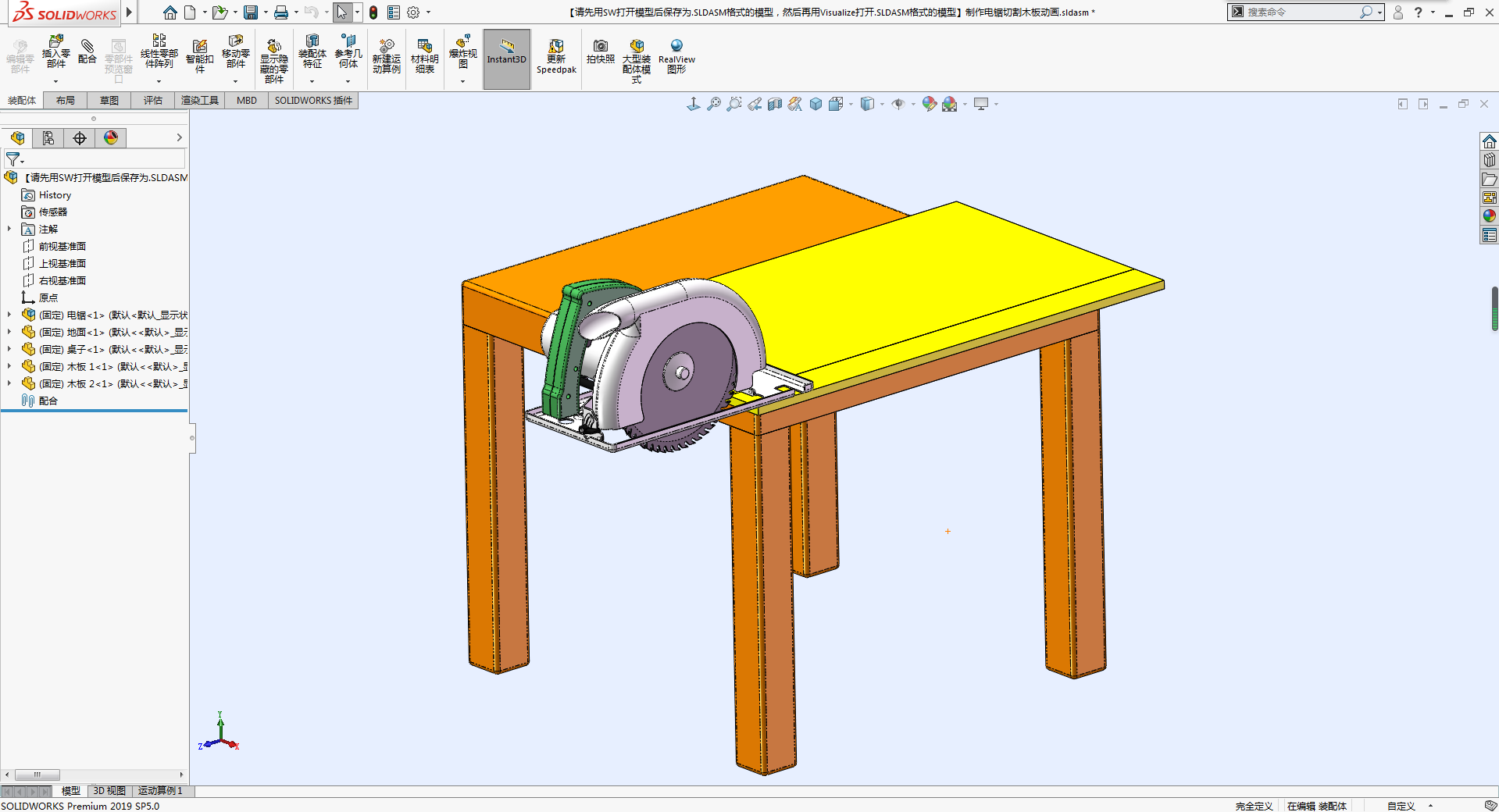Click Update Speedpak (更新 Speedpak)

click(x=556, y=56)
